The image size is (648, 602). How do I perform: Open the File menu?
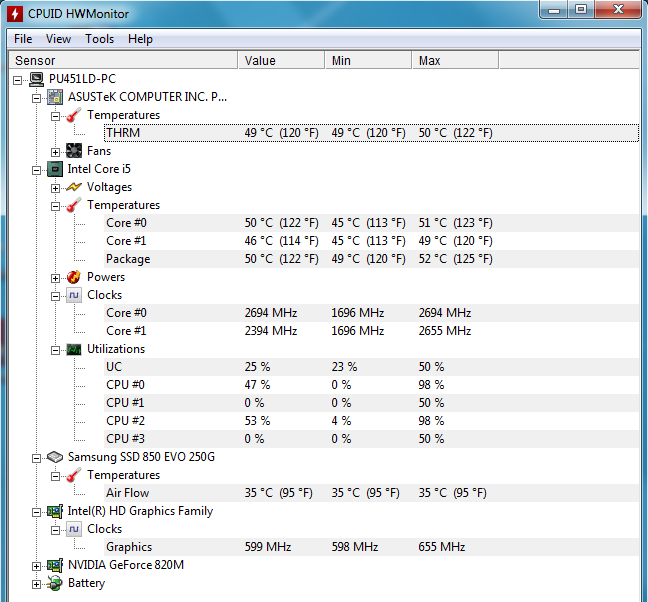23,39
